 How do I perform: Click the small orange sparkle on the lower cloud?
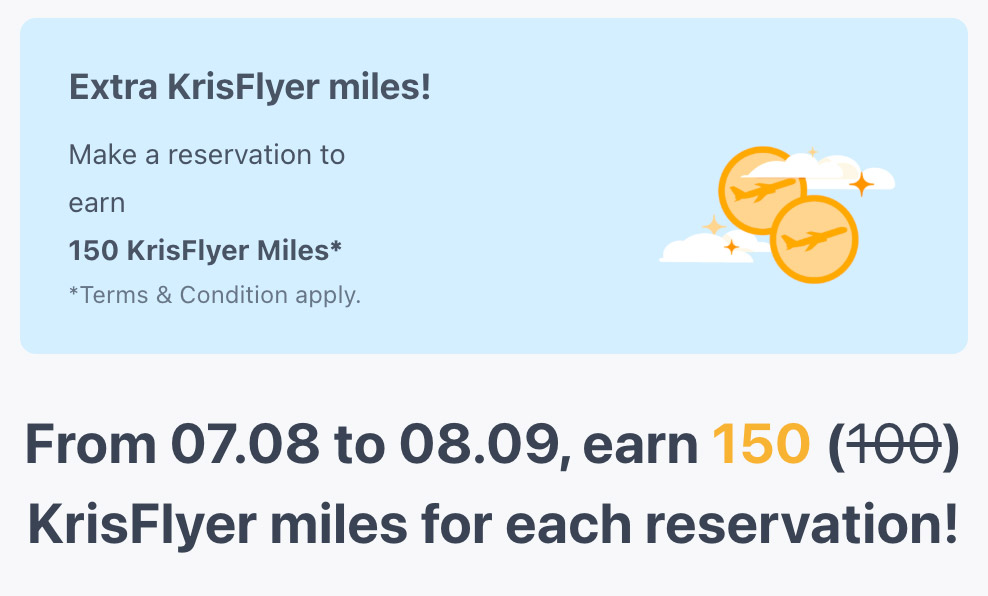(731, 246)
